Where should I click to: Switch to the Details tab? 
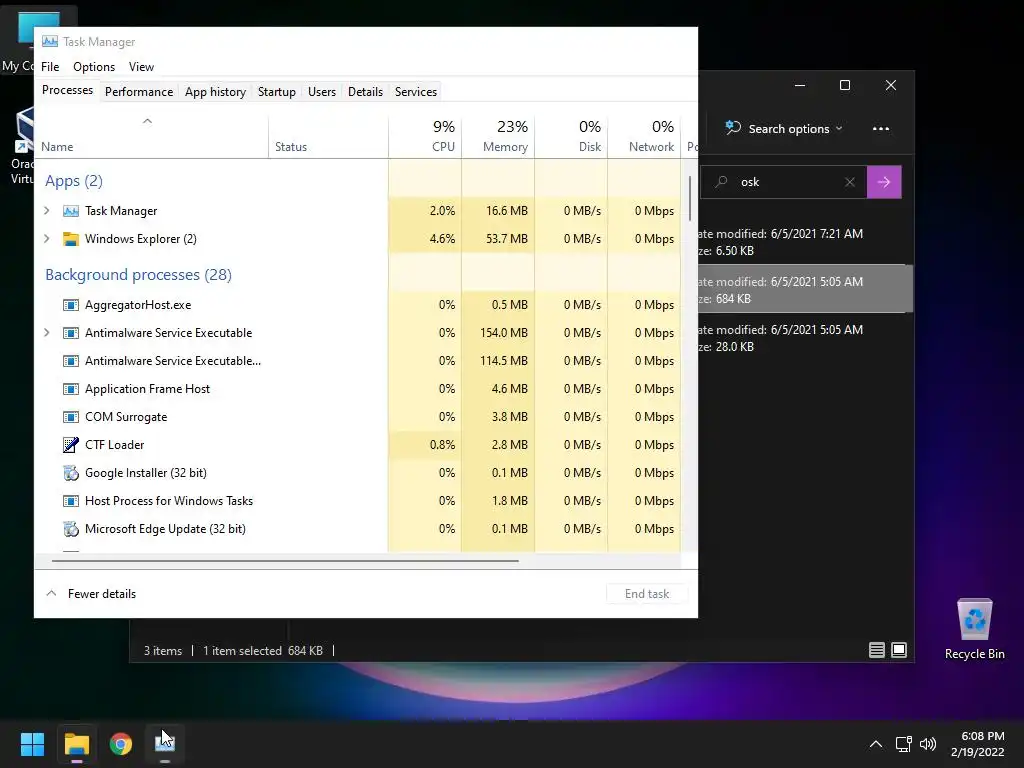tap(365, 92)
